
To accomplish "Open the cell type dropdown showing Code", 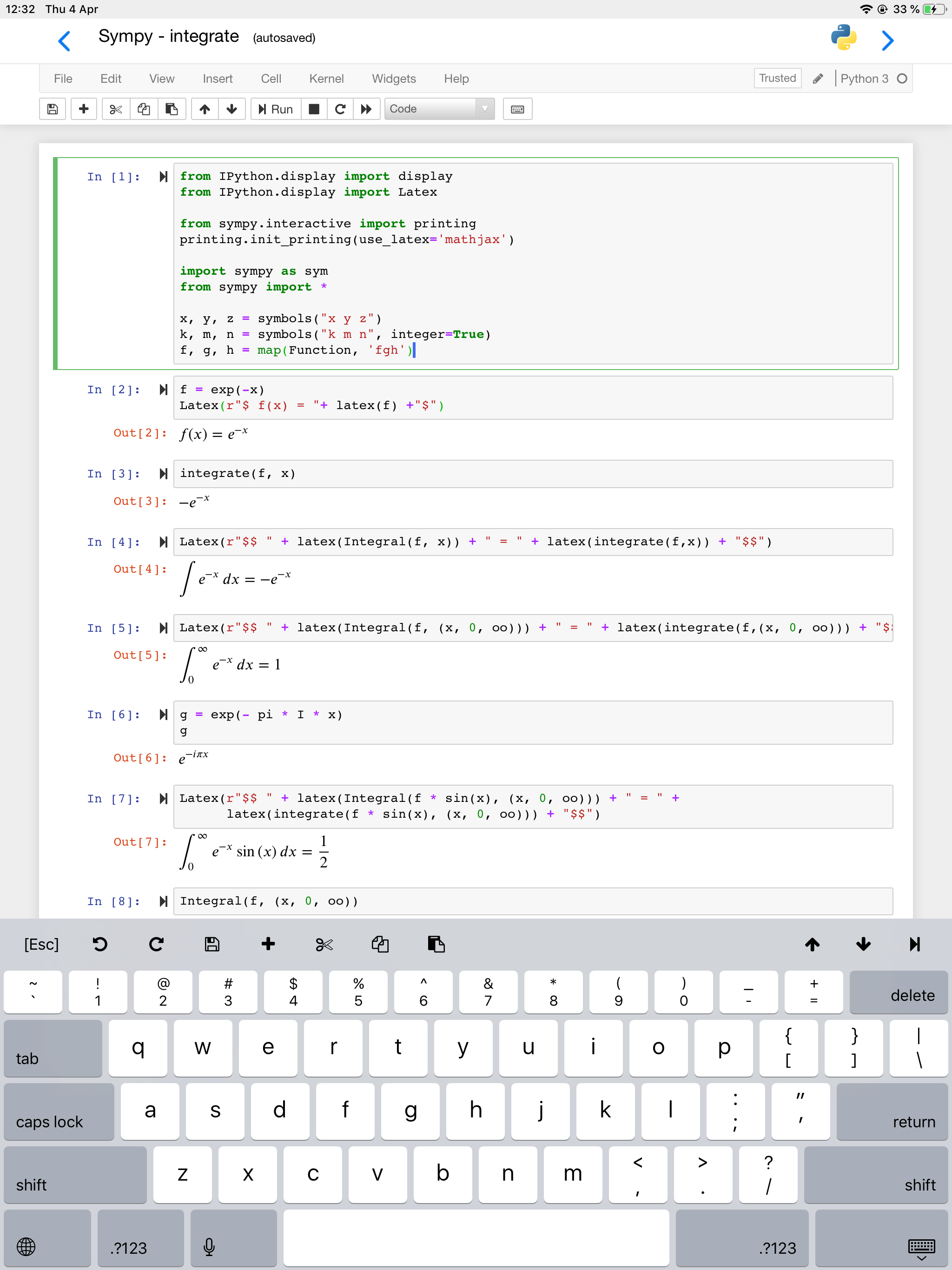I will [439, 108].
